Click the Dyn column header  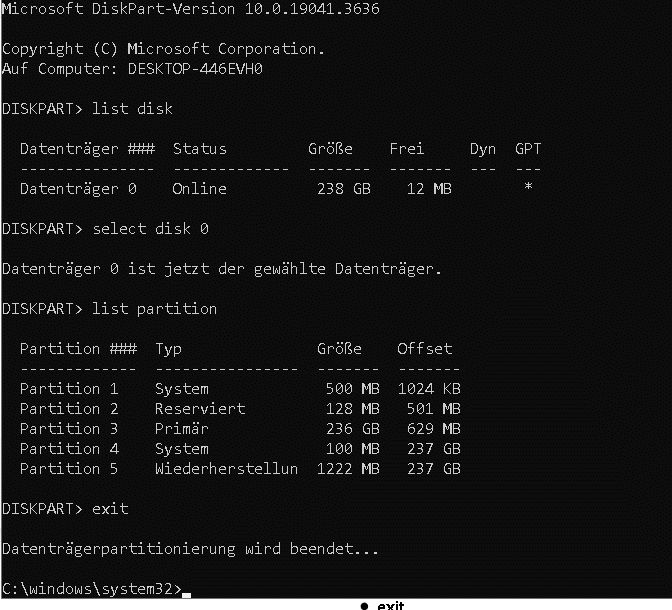[482, 149]
